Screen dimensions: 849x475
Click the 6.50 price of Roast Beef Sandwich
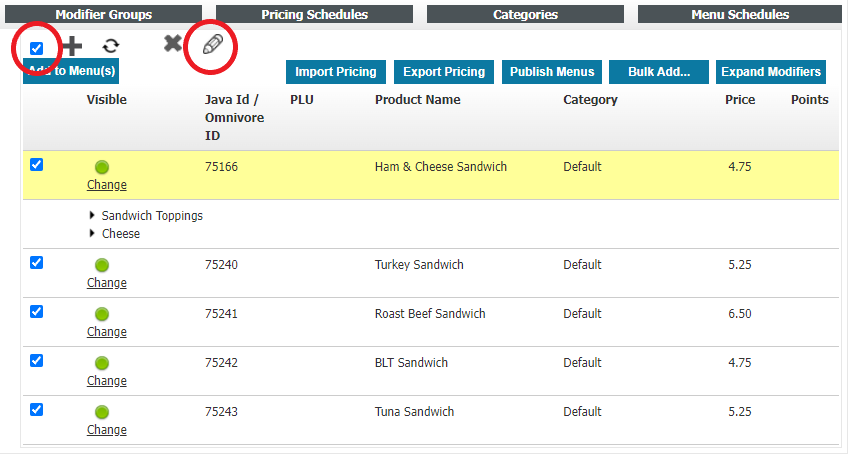(740, 314)
